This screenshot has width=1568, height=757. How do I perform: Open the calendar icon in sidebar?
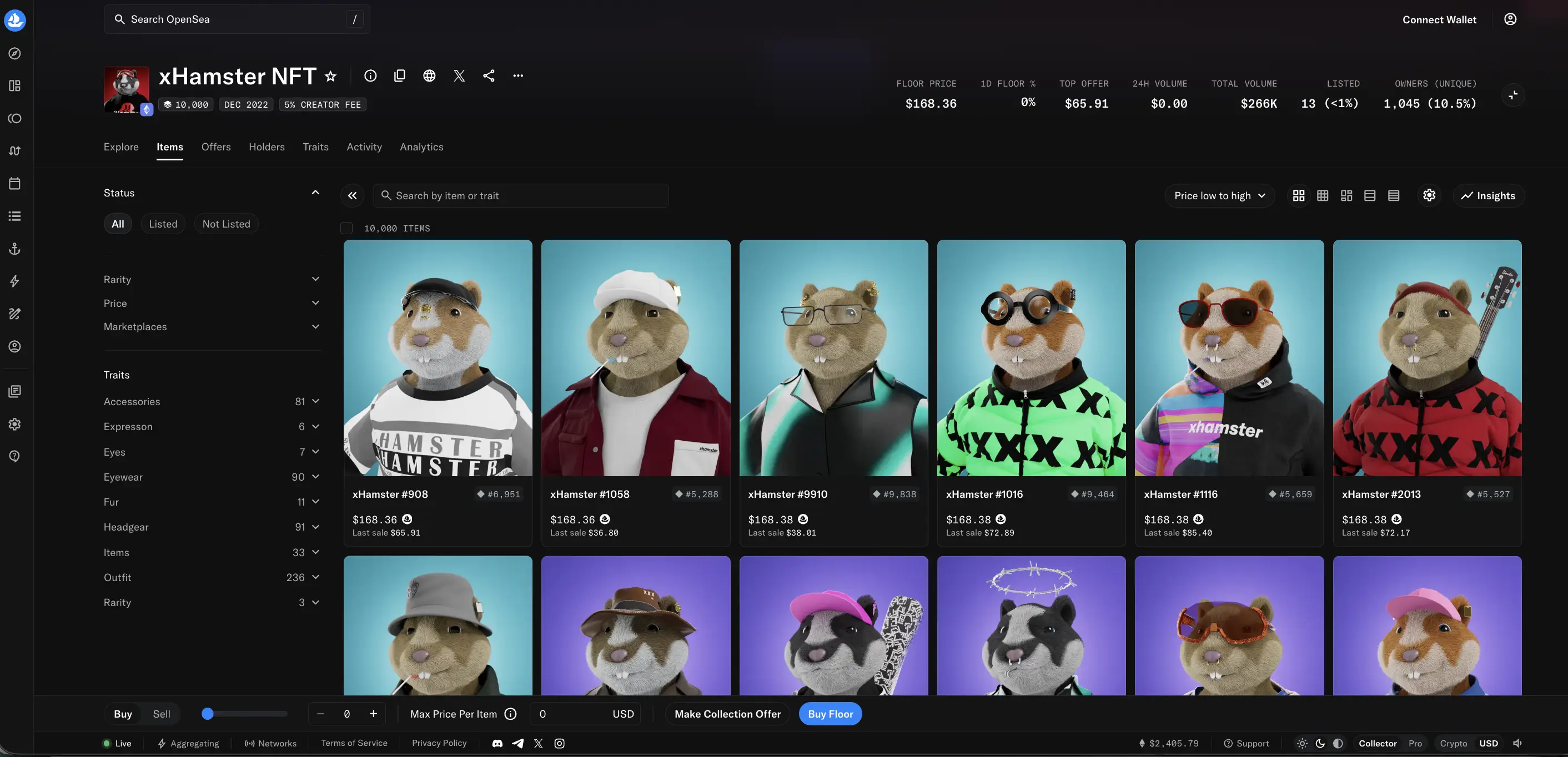(x=14, y=183)
